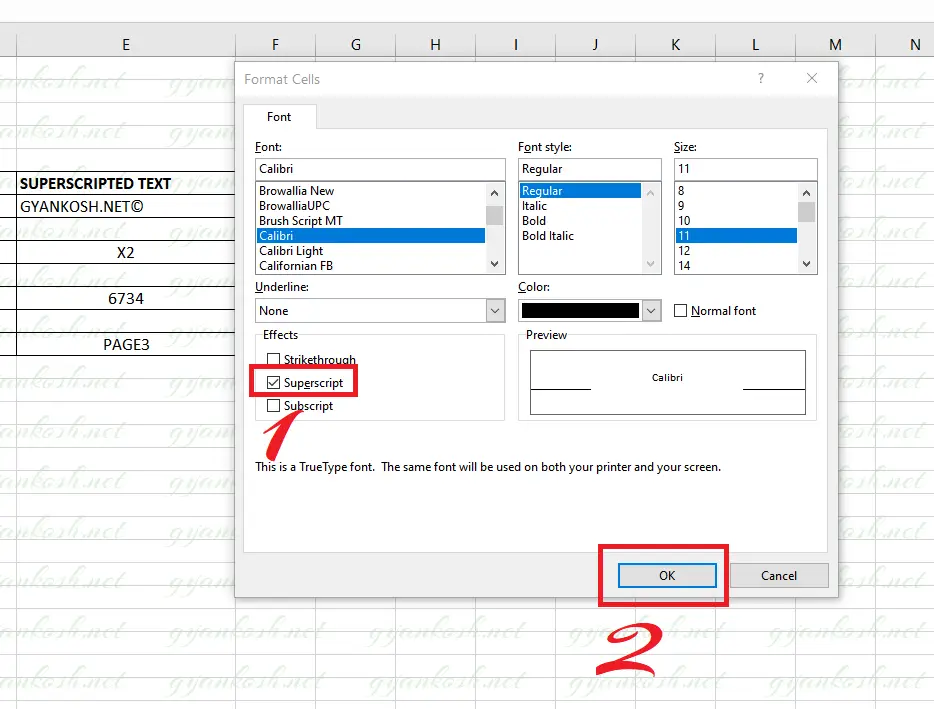Choose Californian FB font

(371, 266)
